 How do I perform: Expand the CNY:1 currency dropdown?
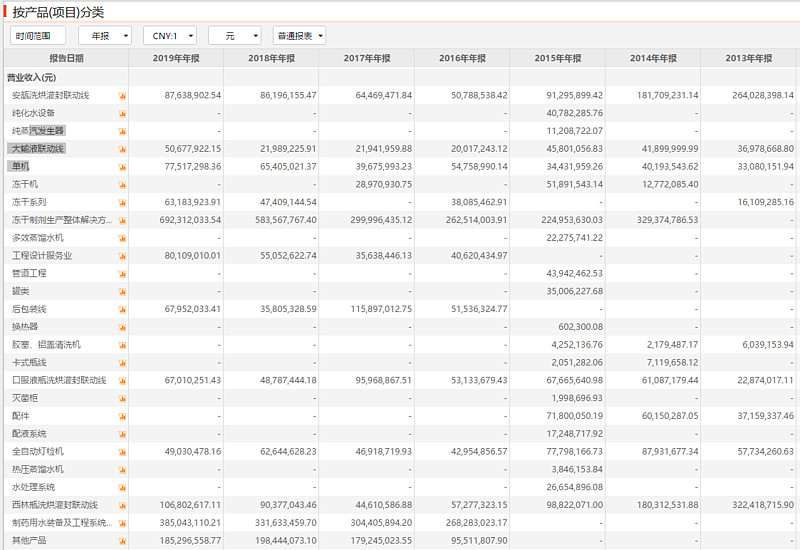(169, 35)
